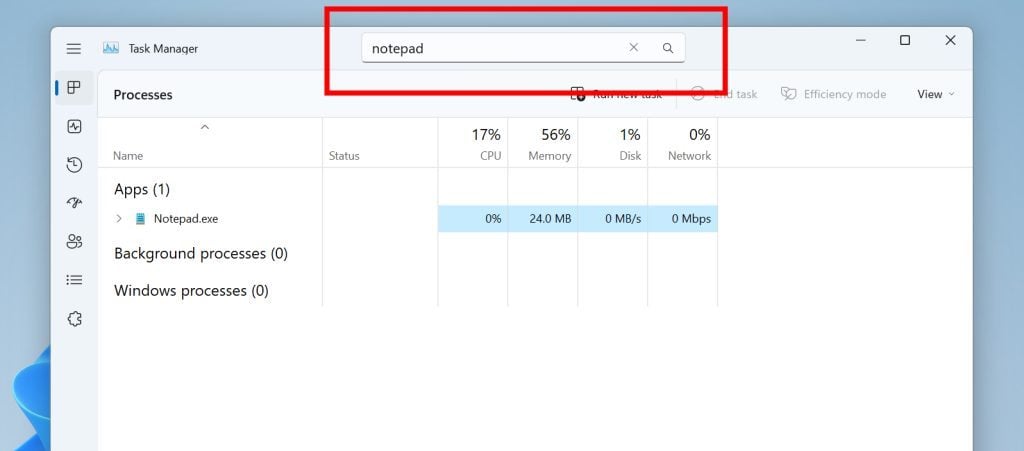Expand the Notepad.exe process row
1024x451 pixels.
pyautogui.click(x=119, y=219)
